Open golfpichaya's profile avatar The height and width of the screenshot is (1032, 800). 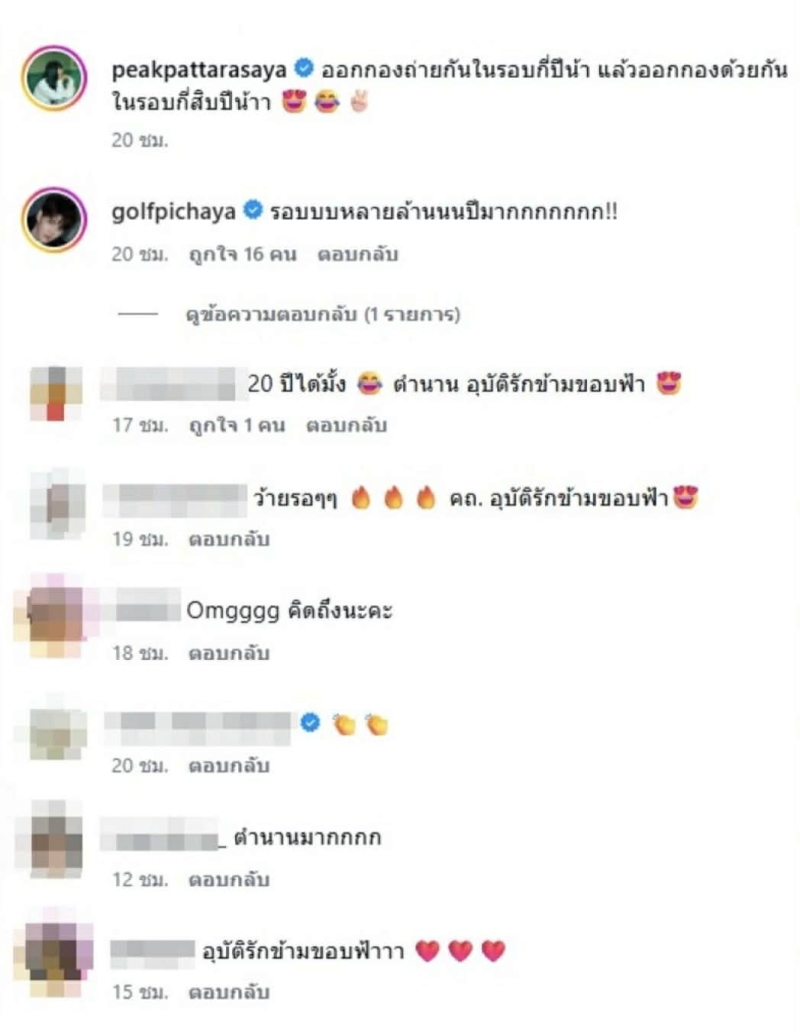[54, 220]
